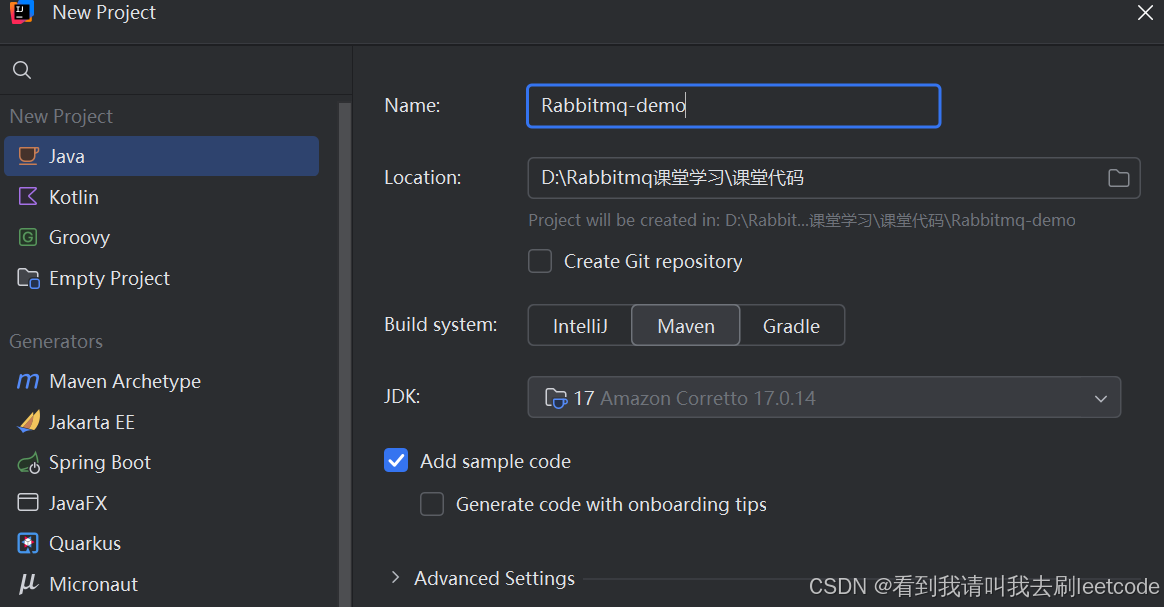
Task: Select Java in project type list
Action: (x=162, y=156)
